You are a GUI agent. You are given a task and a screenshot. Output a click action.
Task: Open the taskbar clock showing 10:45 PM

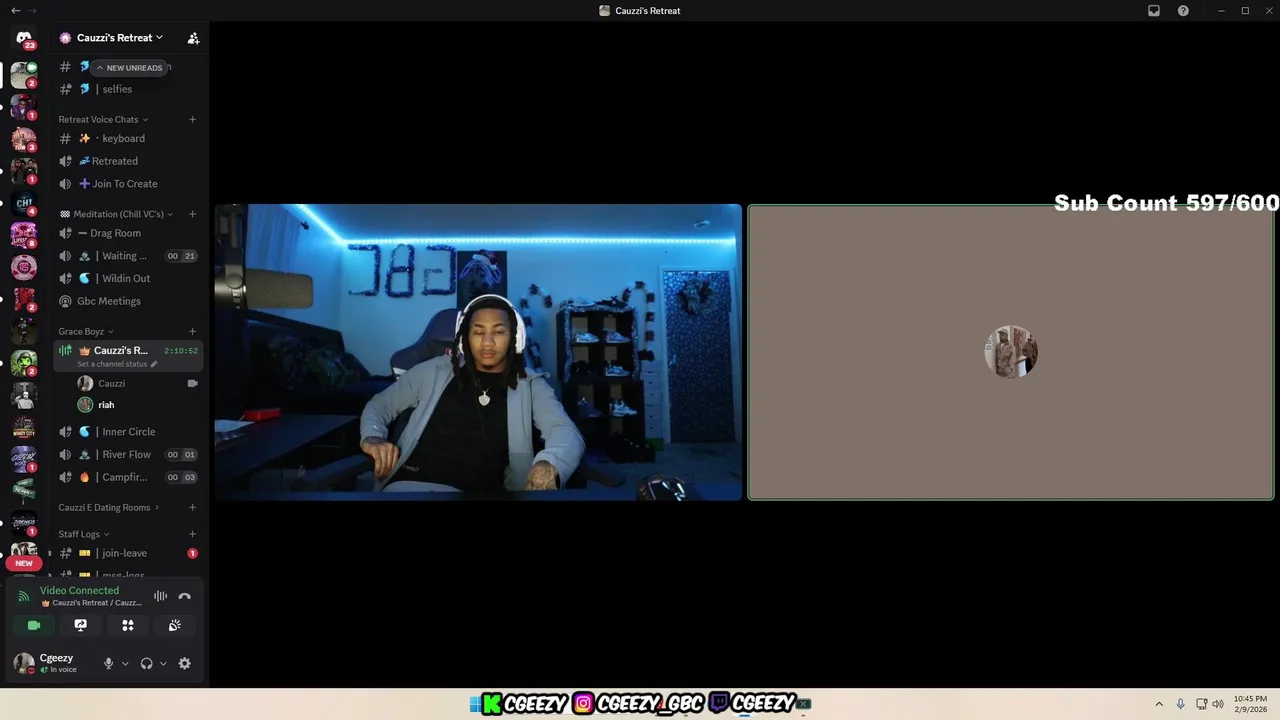1250,704
